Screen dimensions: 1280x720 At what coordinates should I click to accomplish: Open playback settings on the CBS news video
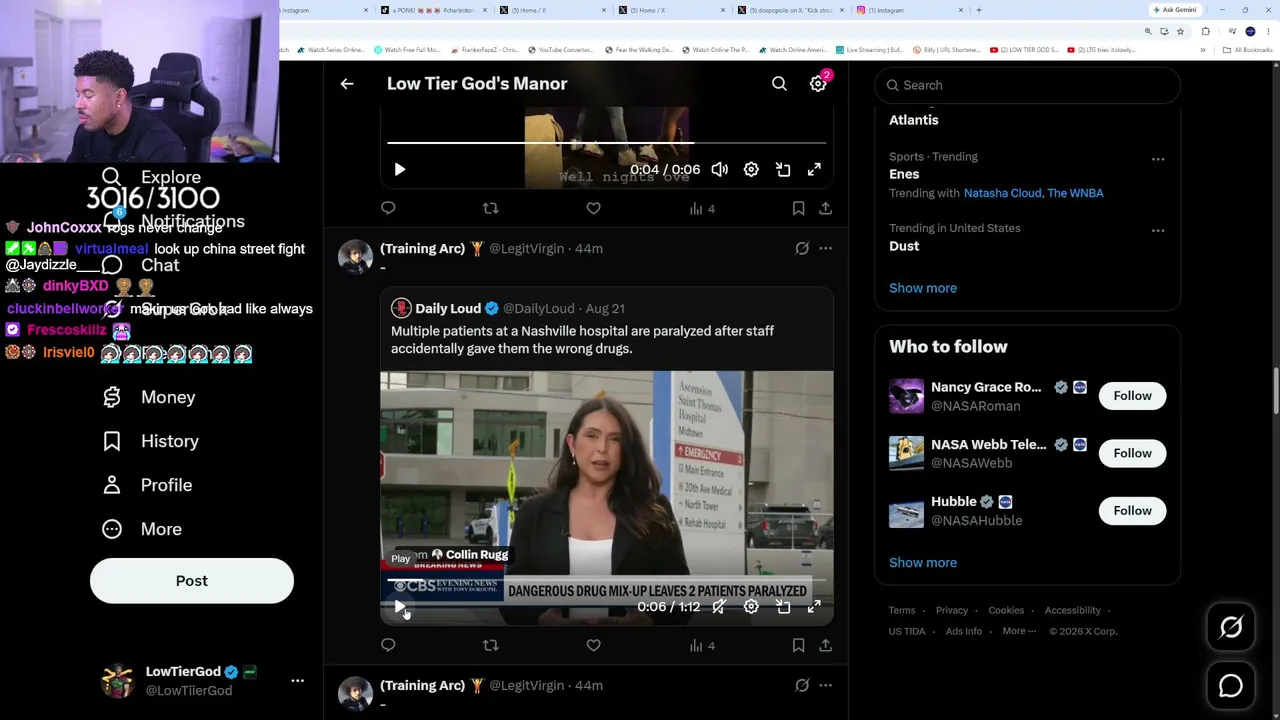(x=751, y=607)
